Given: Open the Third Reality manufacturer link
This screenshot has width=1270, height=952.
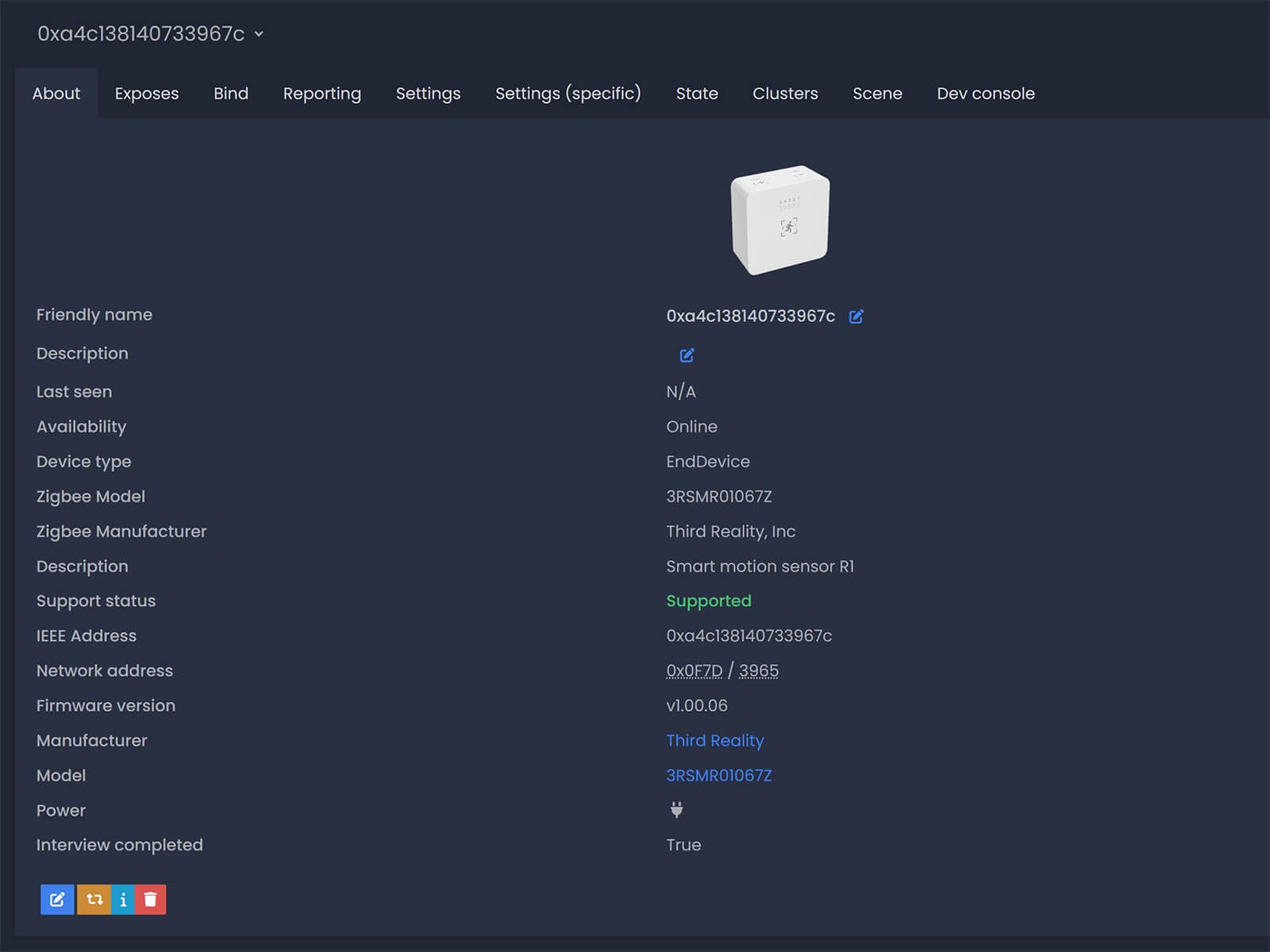Looking at the screenshot, I should [715, 741].
